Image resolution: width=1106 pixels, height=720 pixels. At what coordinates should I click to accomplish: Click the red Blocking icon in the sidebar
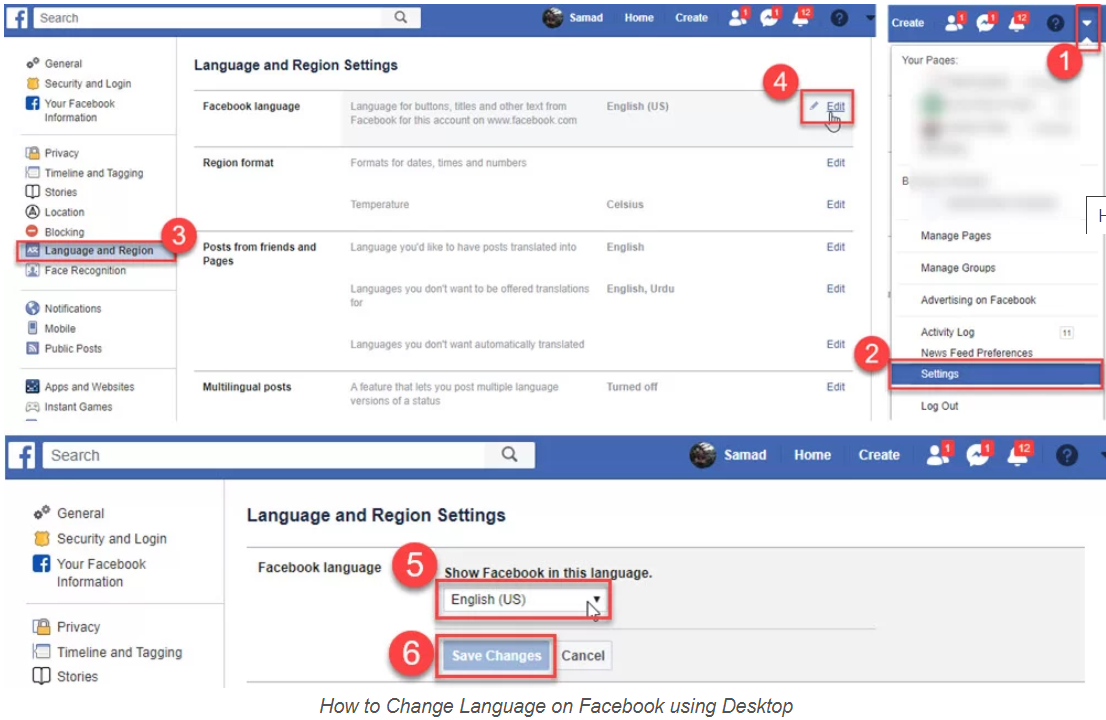(32, 231)
